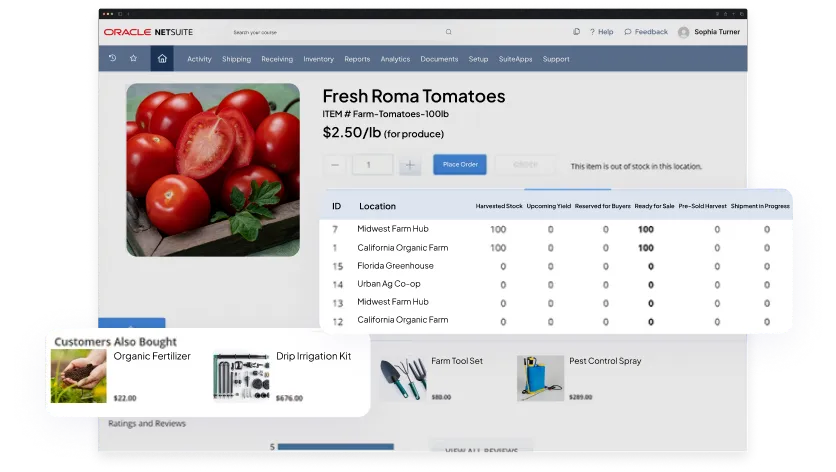Image resolution: width=836 pixels, height=472 pixels.
Task: Open the Receiving menu
Action: click(277, 59)
